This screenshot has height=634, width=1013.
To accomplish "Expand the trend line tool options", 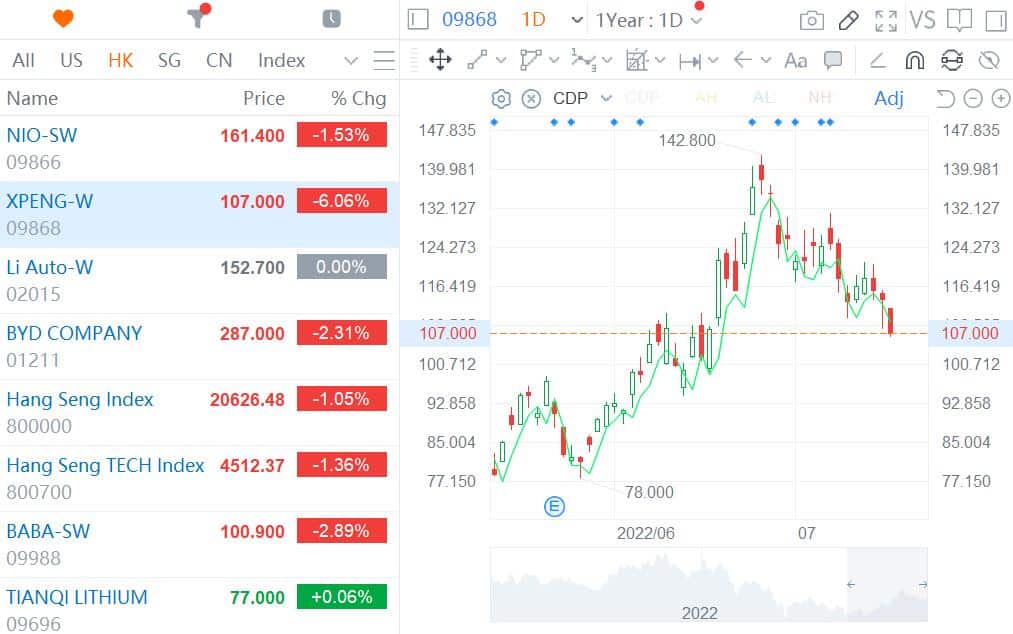I will [501, 60].
